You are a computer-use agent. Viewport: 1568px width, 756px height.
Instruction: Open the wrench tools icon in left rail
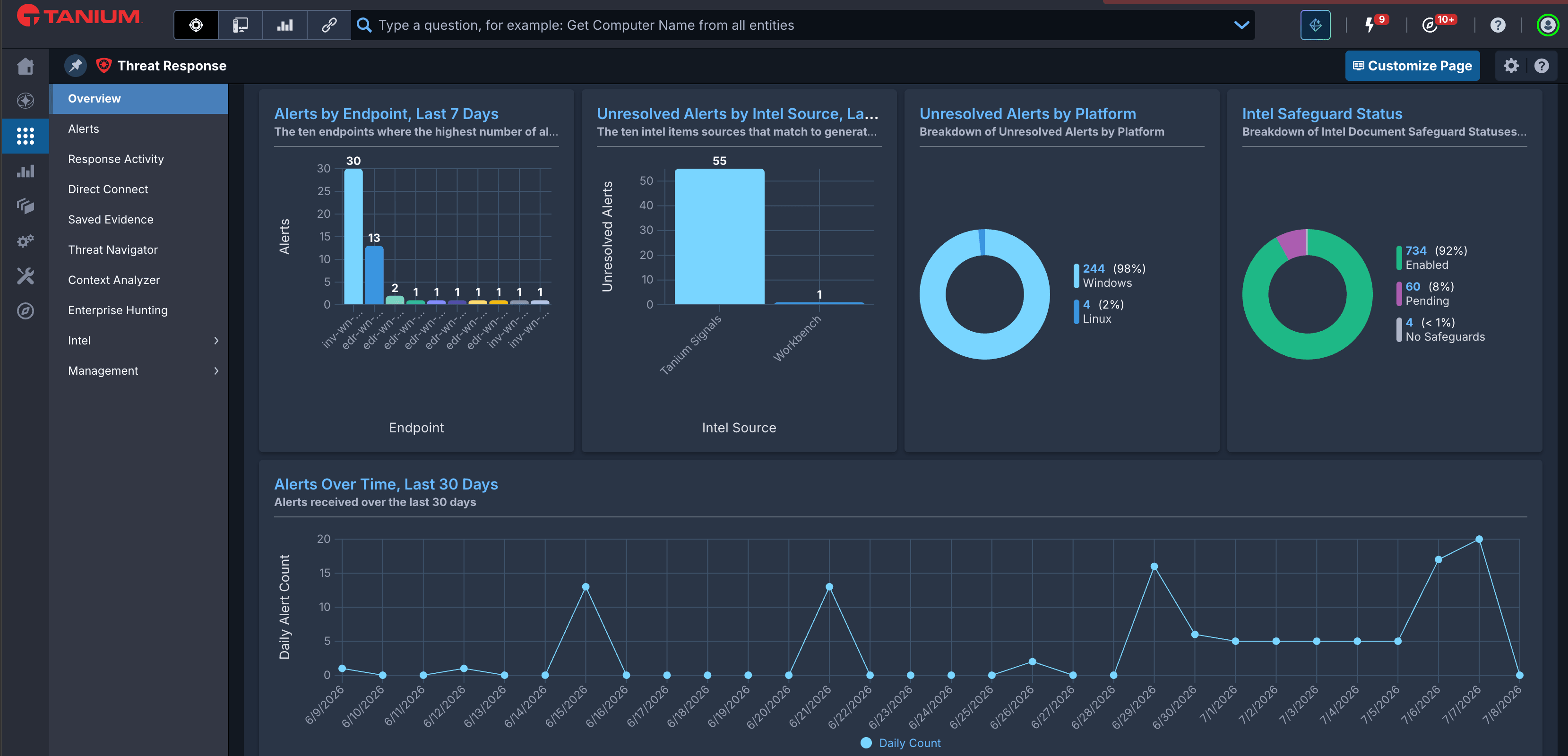tap(25, 276)
